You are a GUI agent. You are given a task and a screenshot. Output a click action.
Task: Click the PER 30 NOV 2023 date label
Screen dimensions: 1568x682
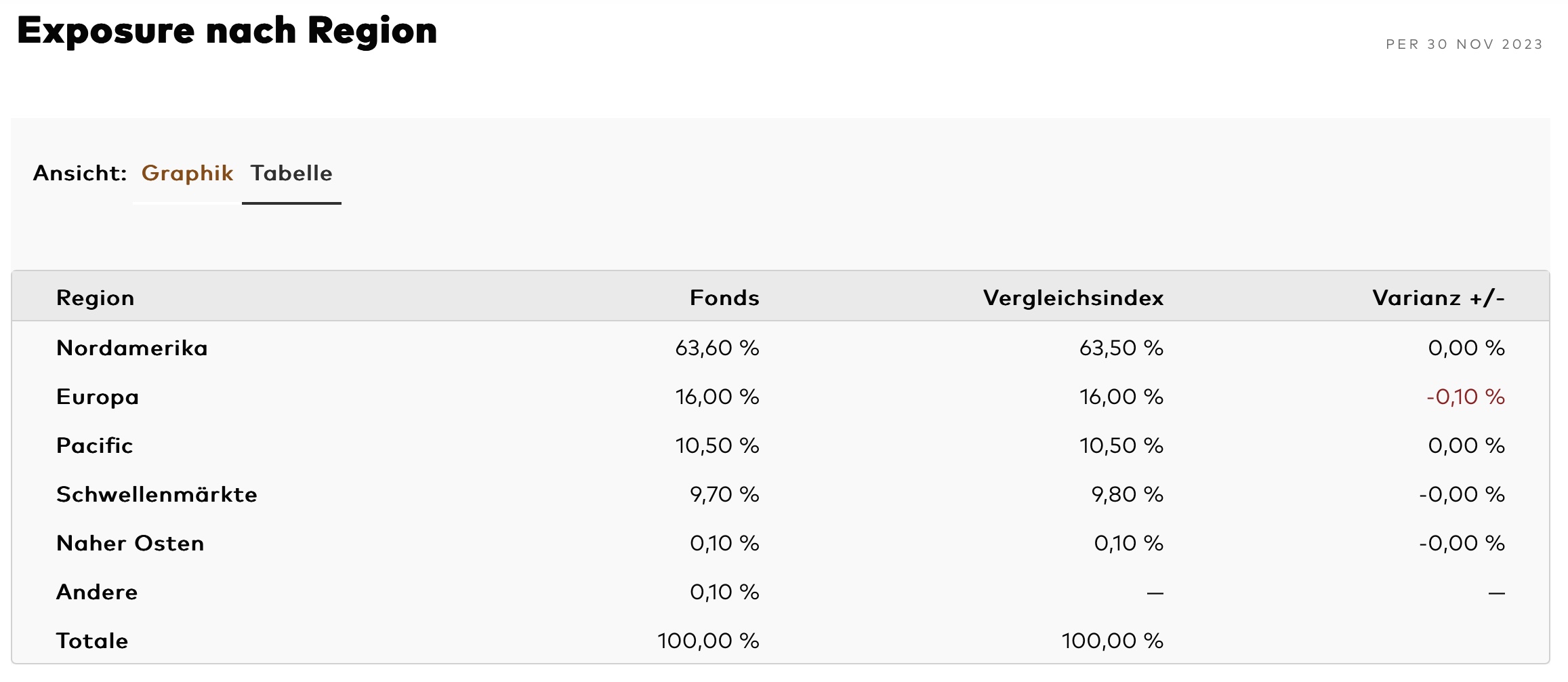coord(1464,44)
